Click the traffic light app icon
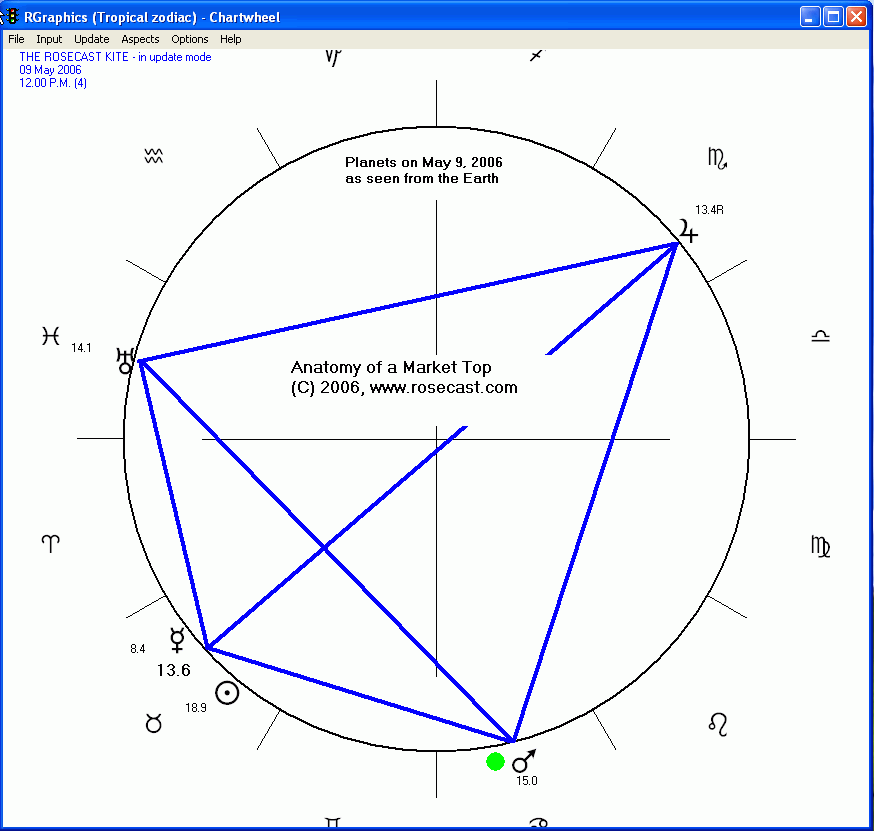 tap(13, 16)
